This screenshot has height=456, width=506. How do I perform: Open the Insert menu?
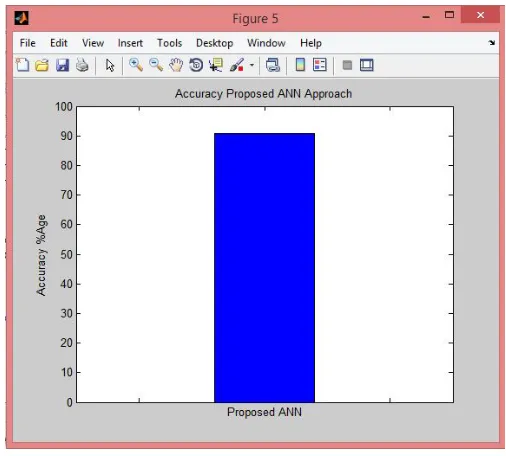[x=130, y=43]
